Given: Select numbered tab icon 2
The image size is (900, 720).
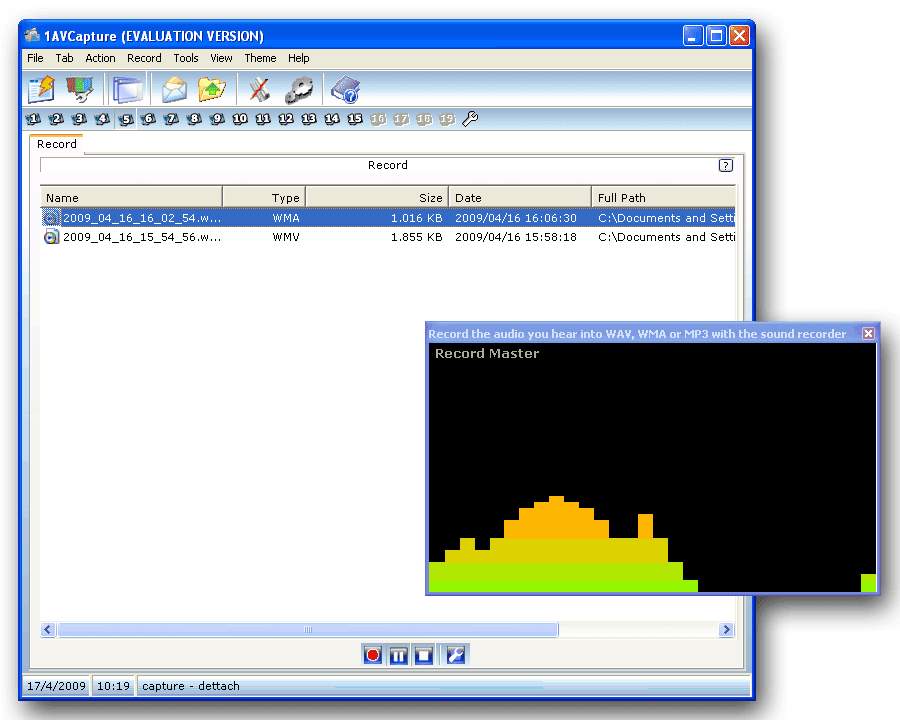Looking at the screenshot, I should point(56,119).
